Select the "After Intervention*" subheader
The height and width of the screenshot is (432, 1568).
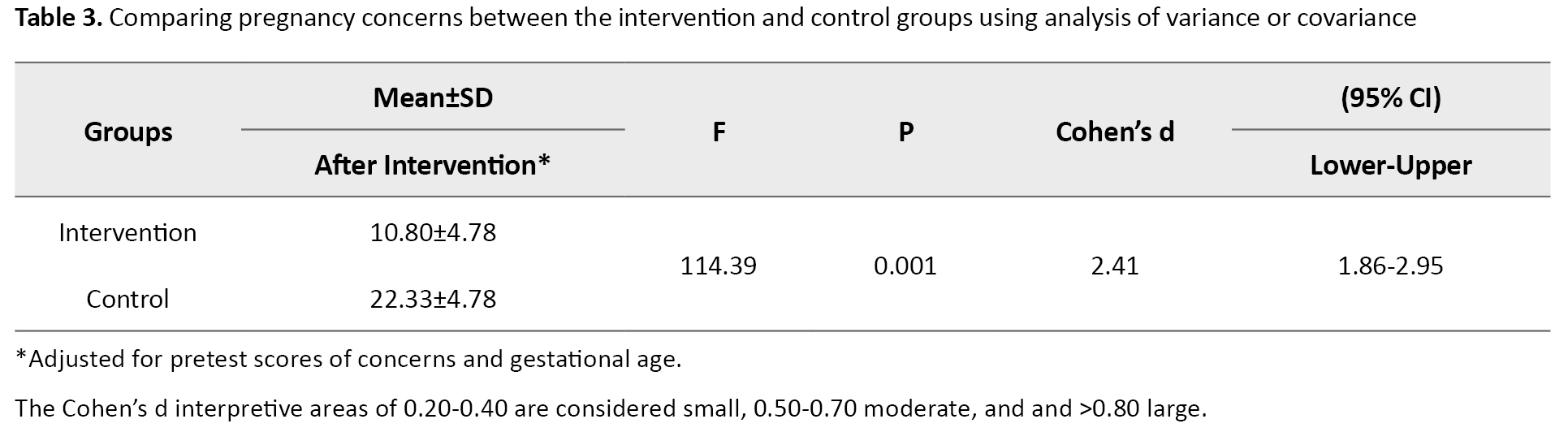click(433, 165)
